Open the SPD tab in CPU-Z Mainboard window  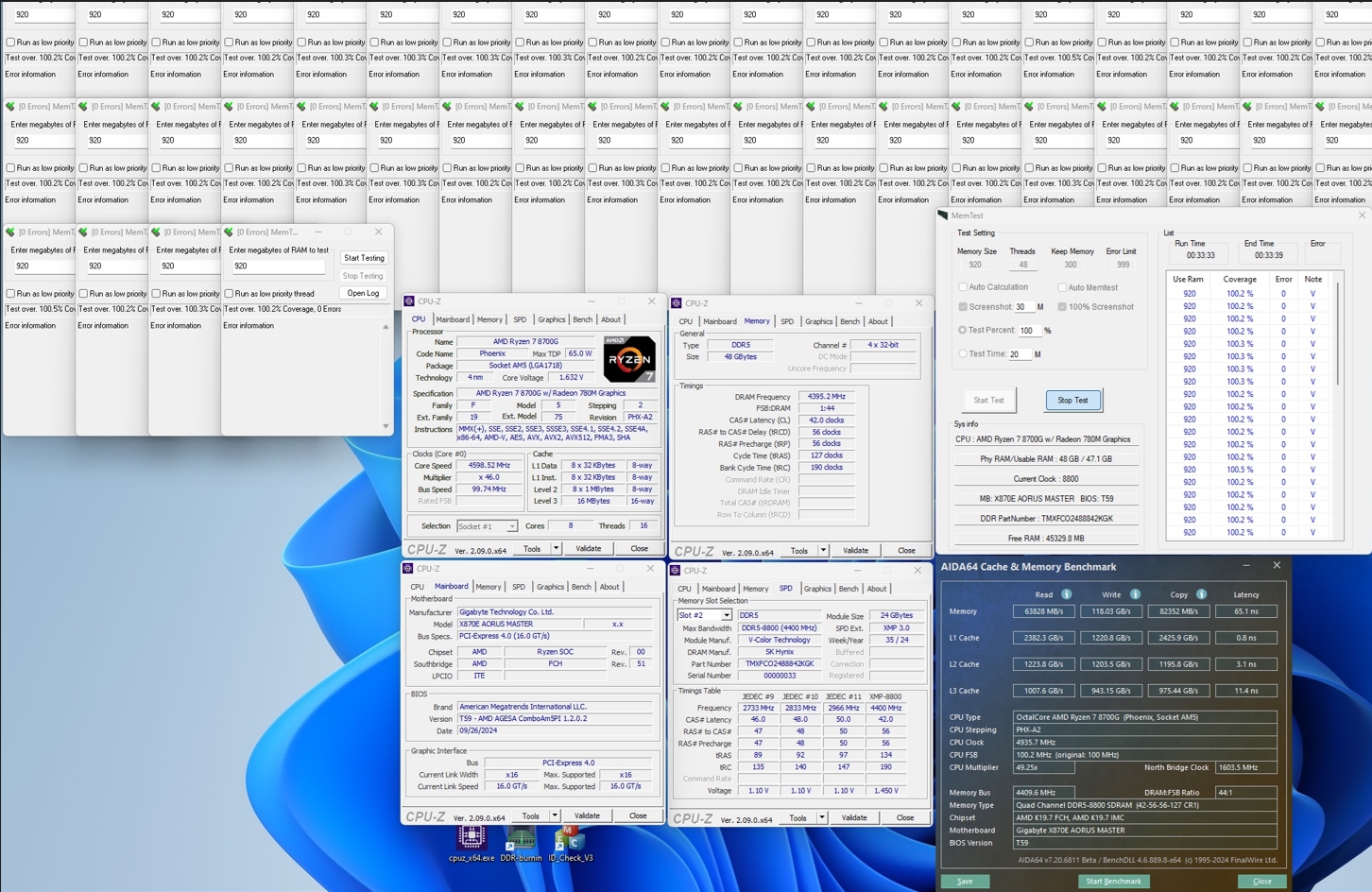click(x=519, y=587)
